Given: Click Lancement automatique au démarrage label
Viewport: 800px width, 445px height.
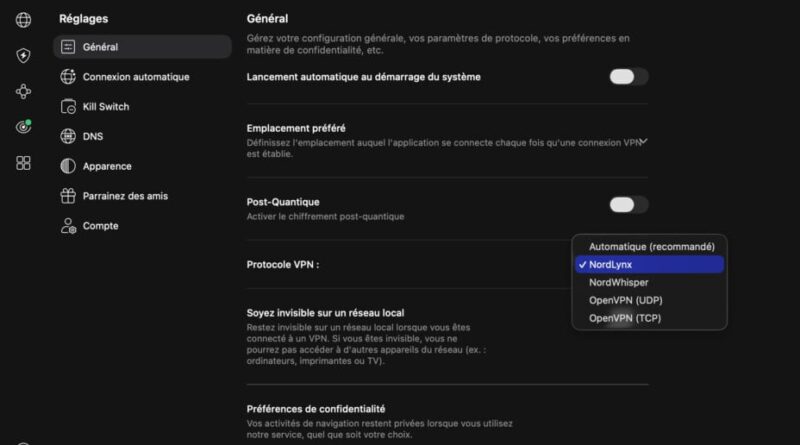Looking at the screenshot, I should tap(363, 77).
